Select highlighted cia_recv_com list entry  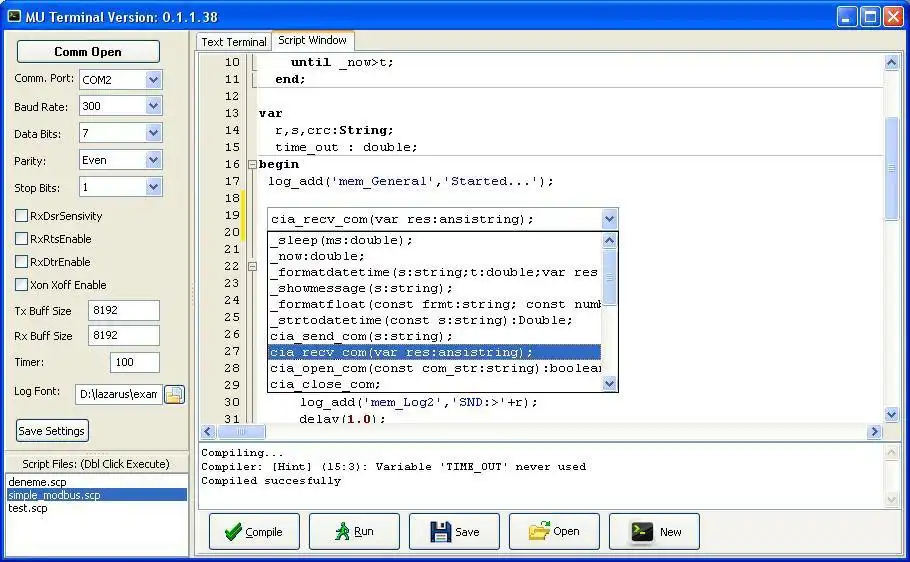435,352
